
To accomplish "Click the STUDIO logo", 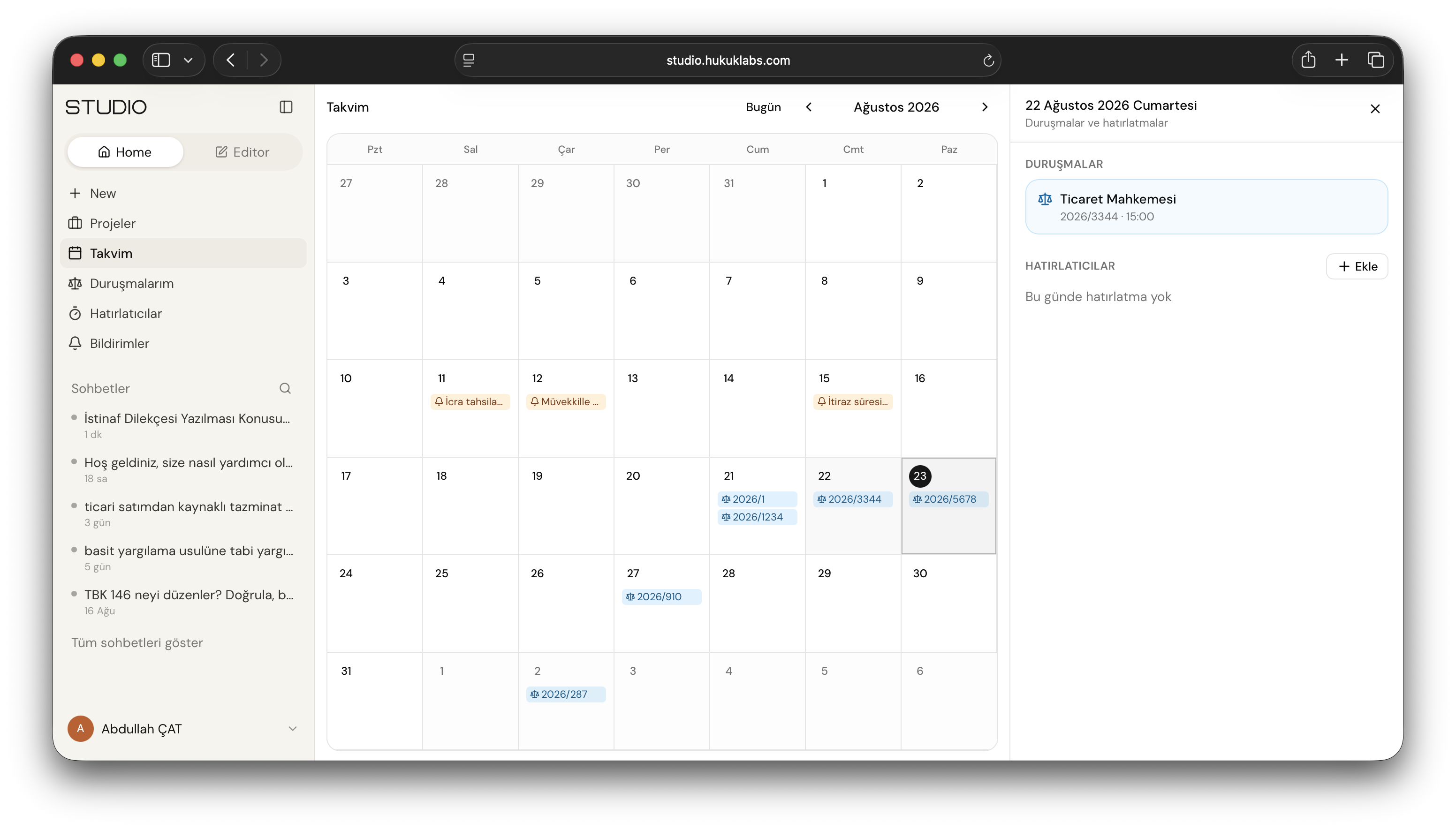I will pyautogui.click(x=106, y=107).
